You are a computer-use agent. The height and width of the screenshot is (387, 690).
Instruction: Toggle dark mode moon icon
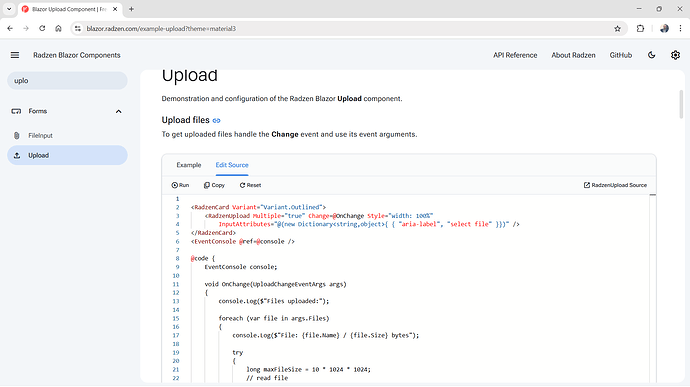click(652, 55)
